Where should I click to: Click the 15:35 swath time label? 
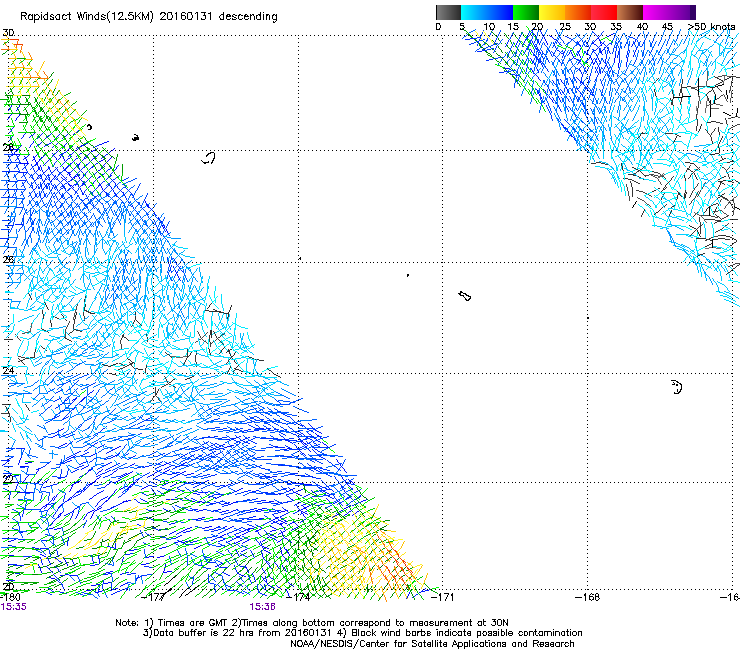(13, 607)
